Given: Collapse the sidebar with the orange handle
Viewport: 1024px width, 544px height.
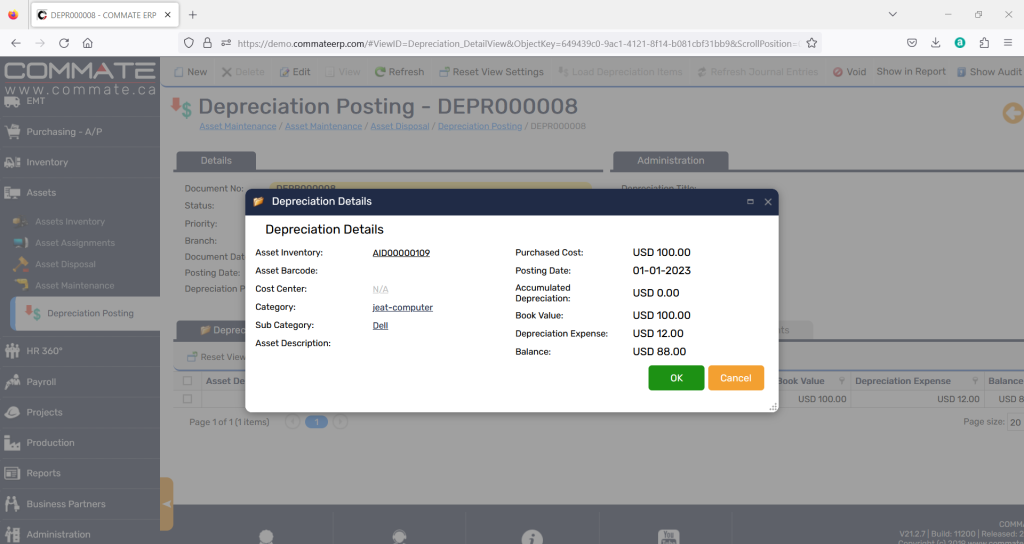Looking at the screenshot, I should pyautogui.click(x=166, y=504).
